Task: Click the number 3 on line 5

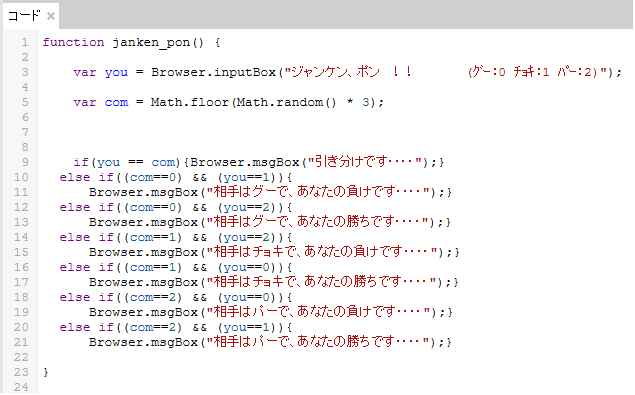Action: [x=366, y=102]
